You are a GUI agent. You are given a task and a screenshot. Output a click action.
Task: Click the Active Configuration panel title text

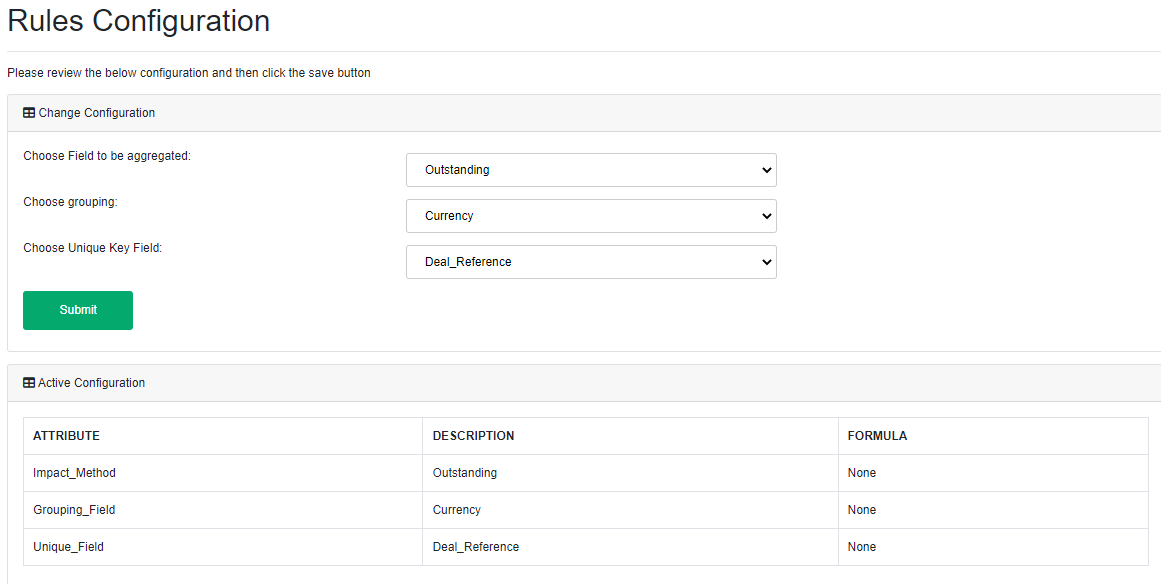[x=91, y=383]
